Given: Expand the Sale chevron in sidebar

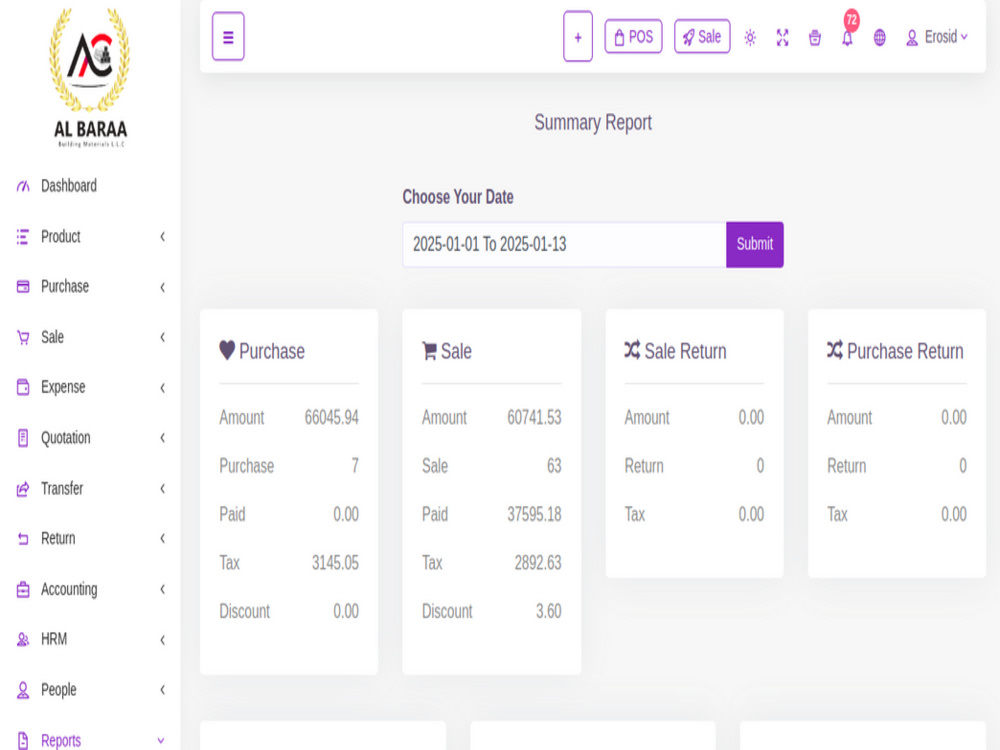Looking at the screenshot, I should click(x=163, y=337).
